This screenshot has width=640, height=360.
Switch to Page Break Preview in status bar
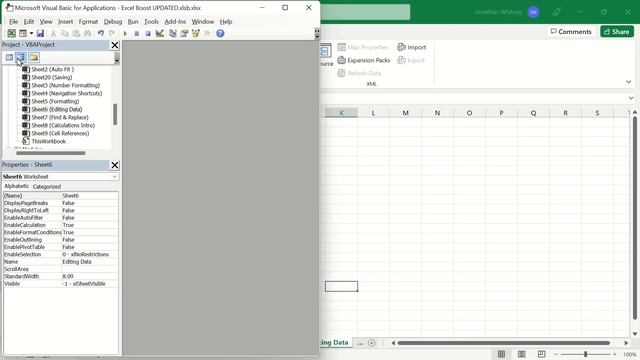tap(542, 354)
